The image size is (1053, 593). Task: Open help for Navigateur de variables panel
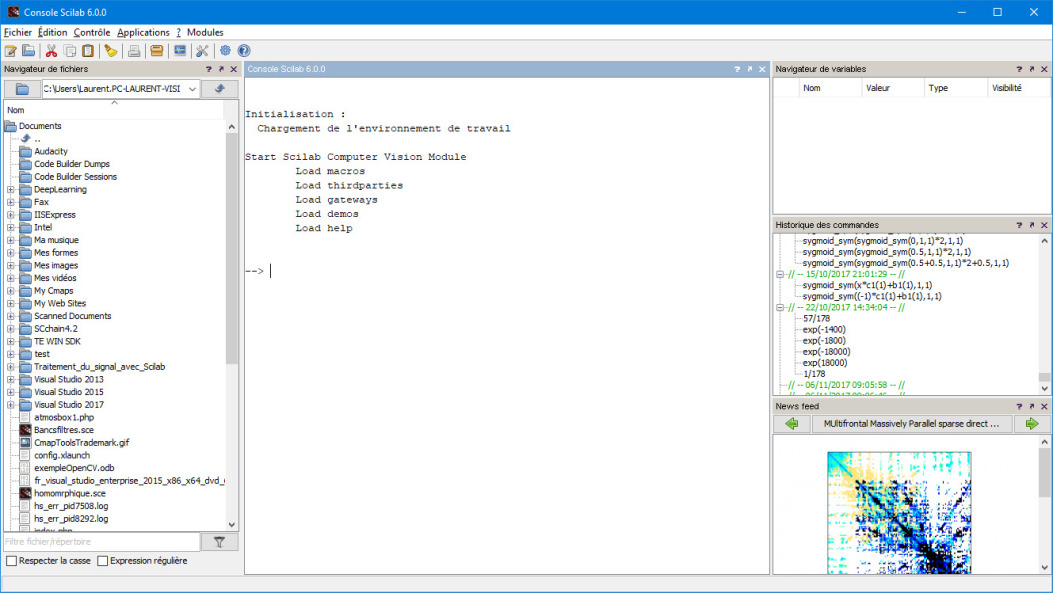[x=1019, y=69]
